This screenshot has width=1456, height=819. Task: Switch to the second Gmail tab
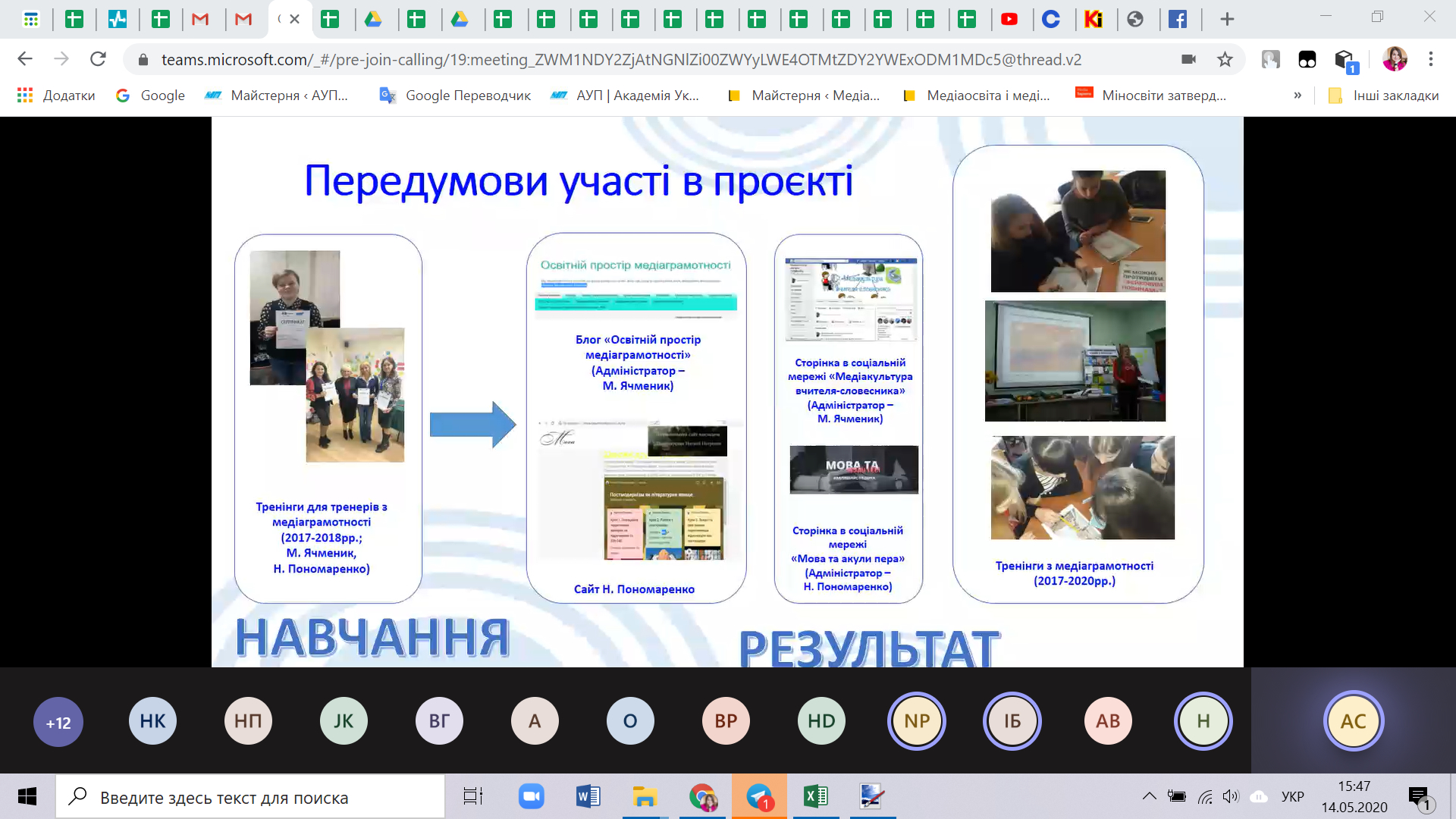coord(243,19)
